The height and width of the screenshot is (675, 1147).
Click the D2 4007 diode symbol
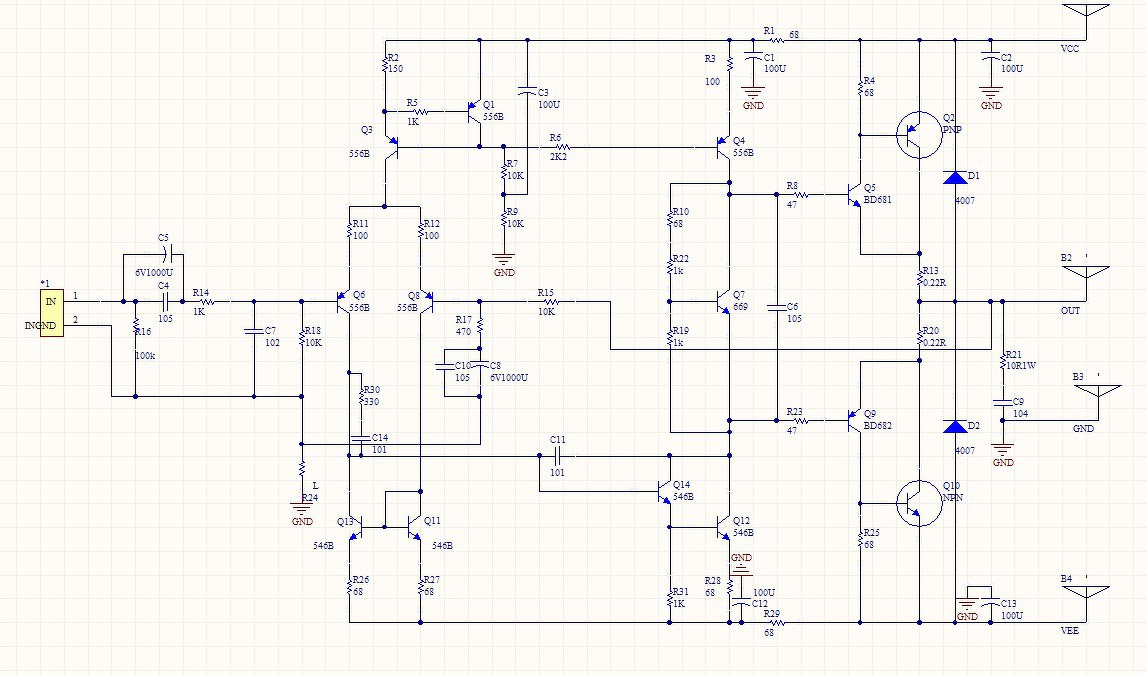pos(955,426)
